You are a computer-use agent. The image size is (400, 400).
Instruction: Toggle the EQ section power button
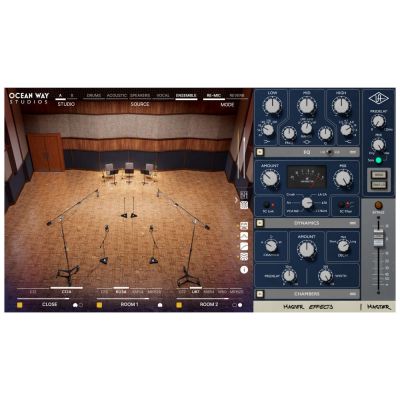click(260, 152)
